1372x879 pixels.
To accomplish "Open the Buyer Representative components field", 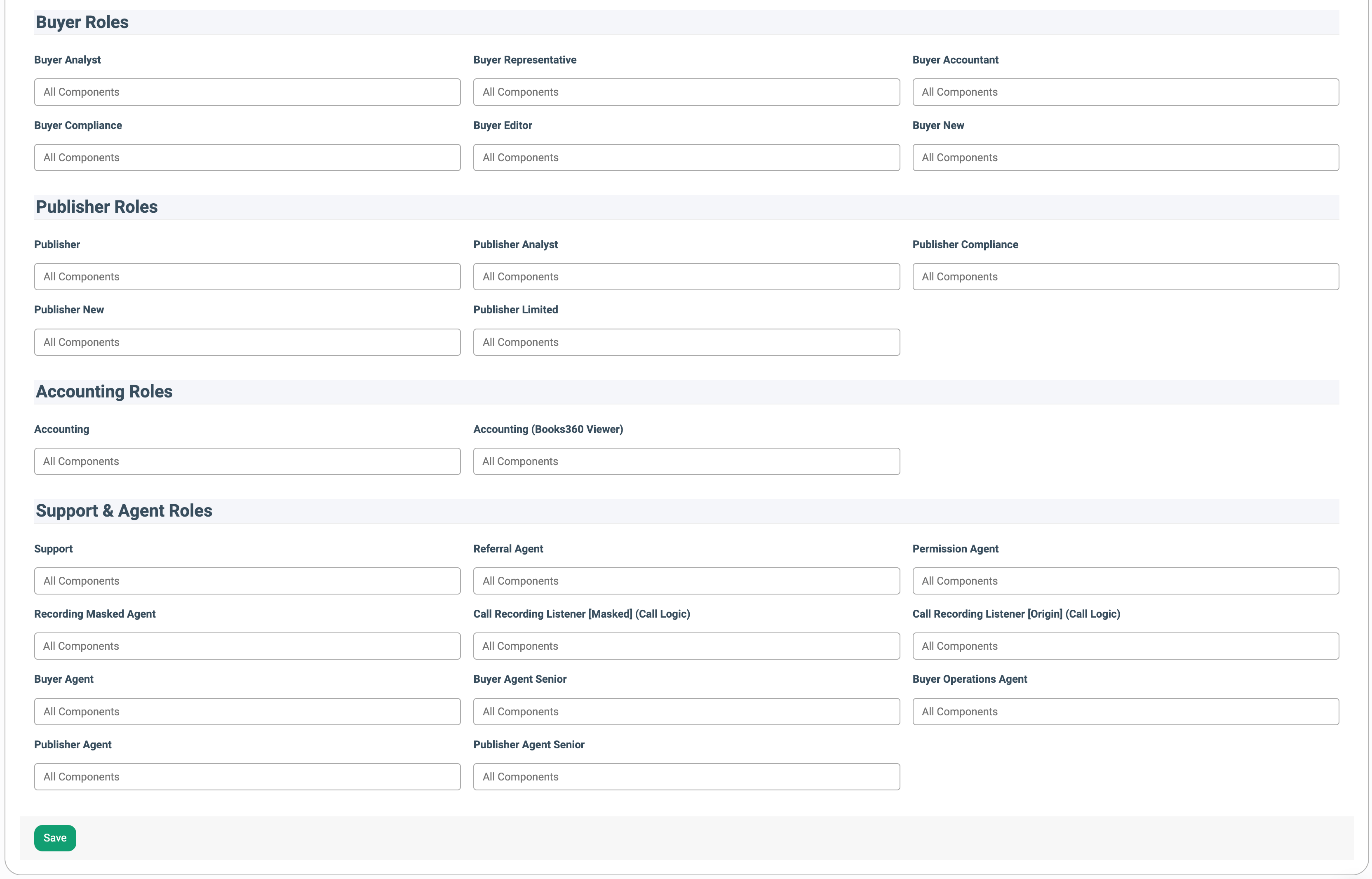I will click(686, 92).
